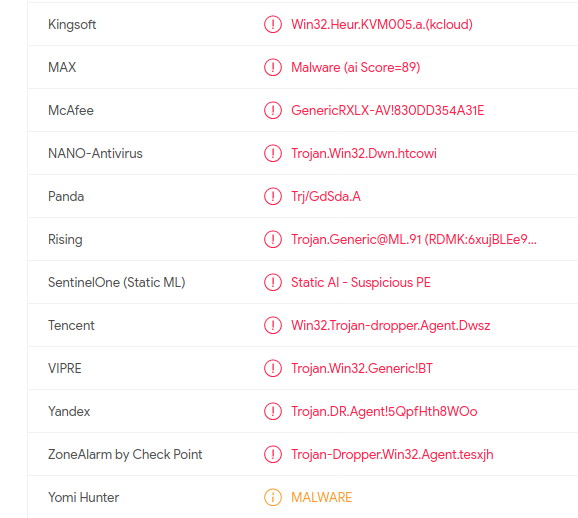Select the GenericRXLX-AV!830DD354A31E detection text
The image size is (578, 518).
(x=387, y=111)
